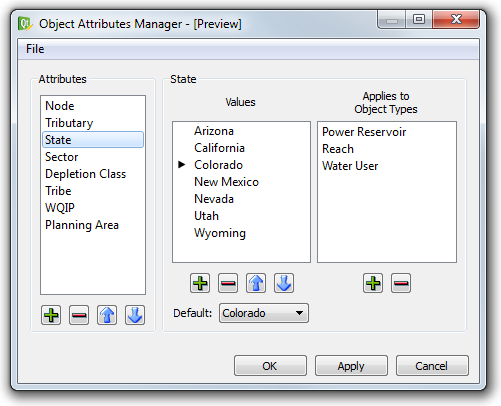This screenshot has height=406, width=501.
Task: Move selected value down in Values list
Action: 284,283
